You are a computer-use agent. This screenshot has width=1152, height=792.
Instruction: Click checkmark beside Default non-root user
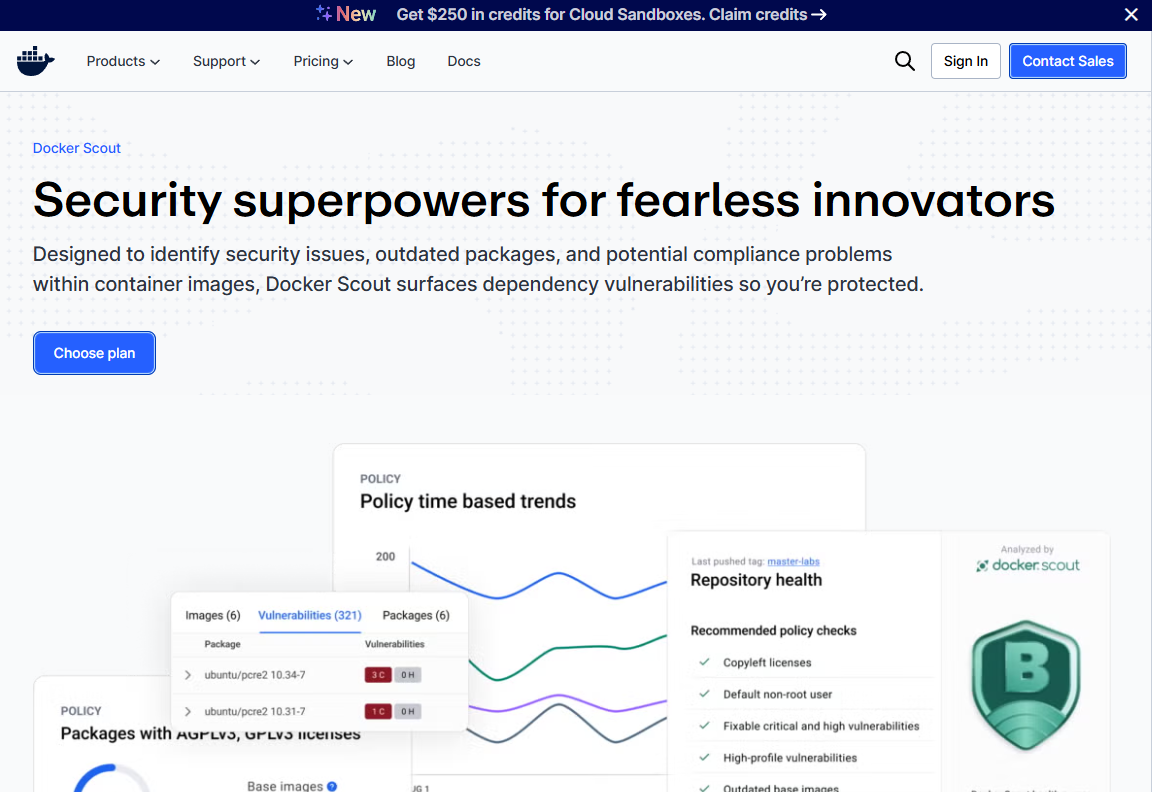[x=705, y=694]
